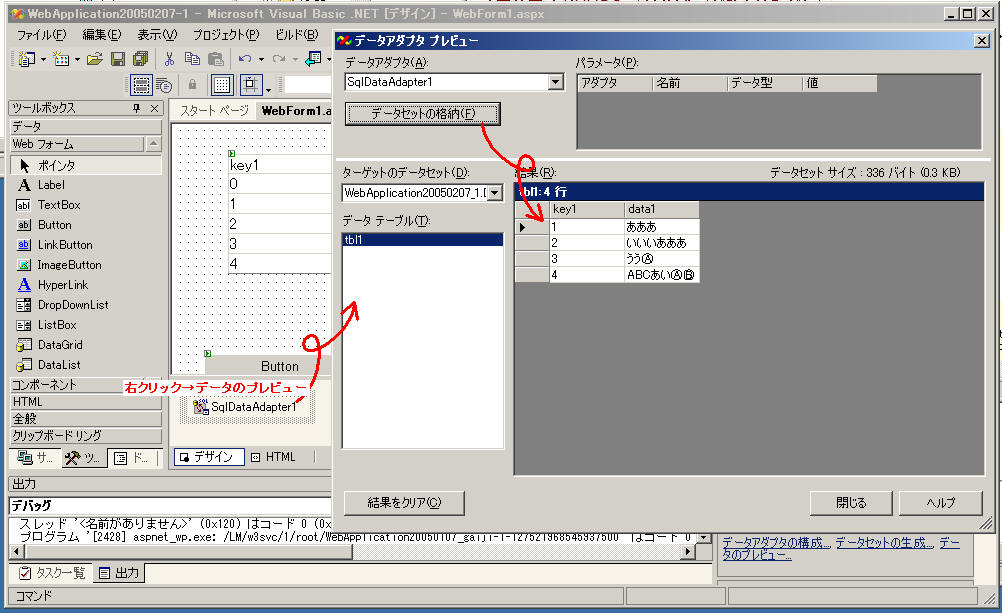Click the Cut scissors icon
Viewport: 1002px width, 613px height.
(169, 59)
